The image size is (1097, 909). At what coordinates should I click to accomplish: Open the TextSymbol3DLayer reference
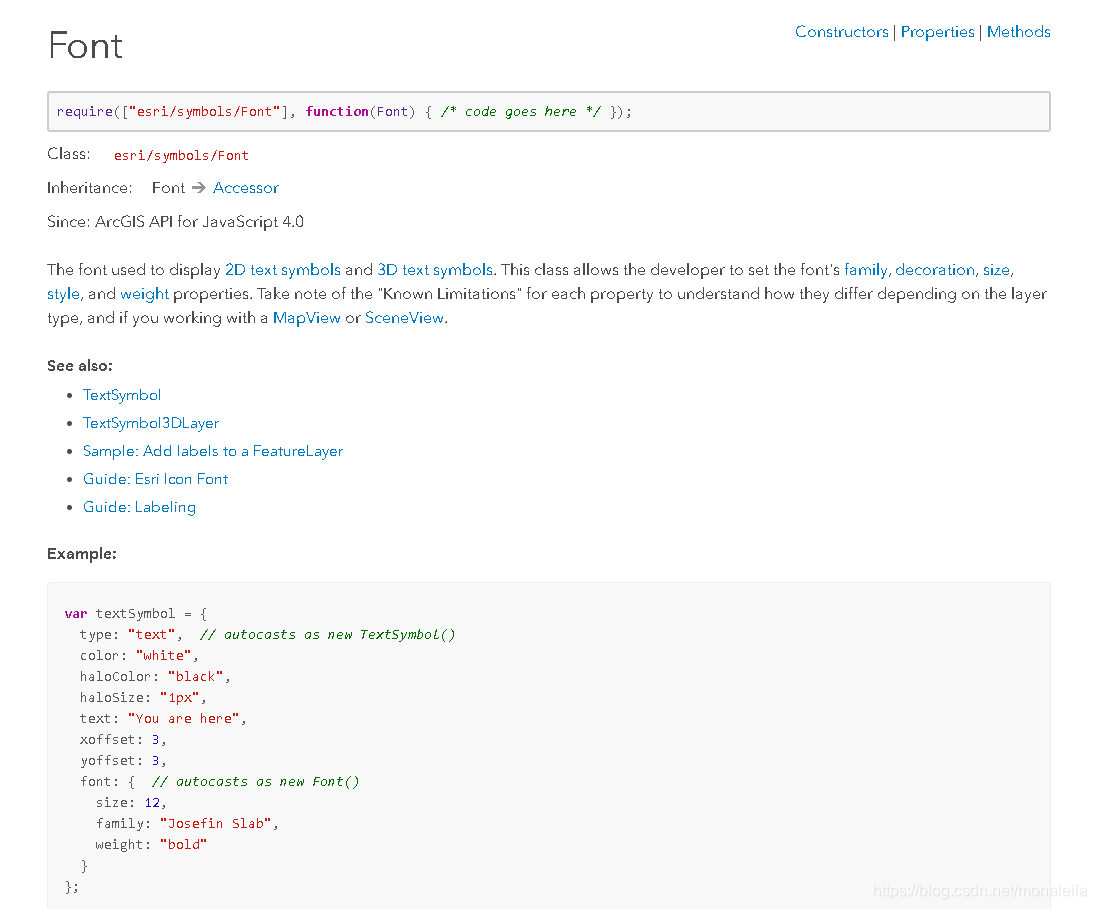pyautogui.click(x=151, y=423)
